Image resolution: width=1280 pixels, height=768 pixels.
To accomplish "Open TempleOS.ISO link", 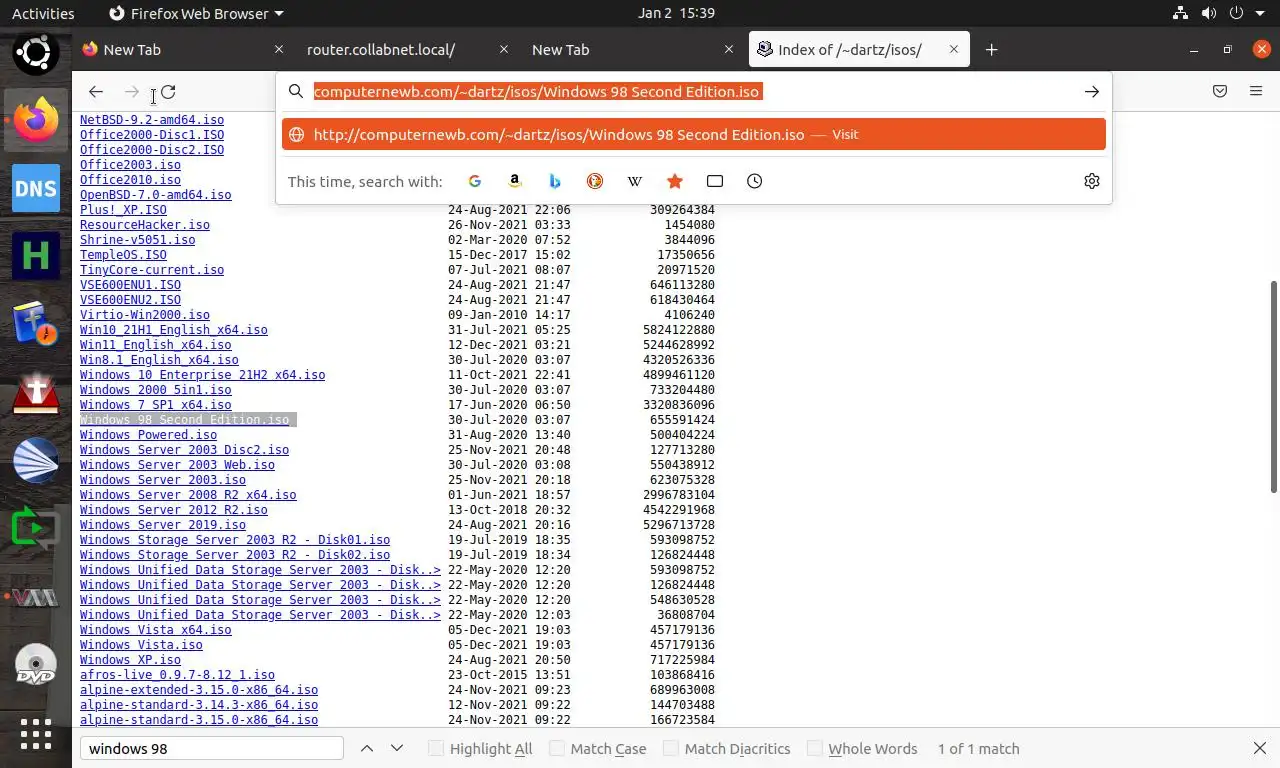I will (x=123, y=255).
